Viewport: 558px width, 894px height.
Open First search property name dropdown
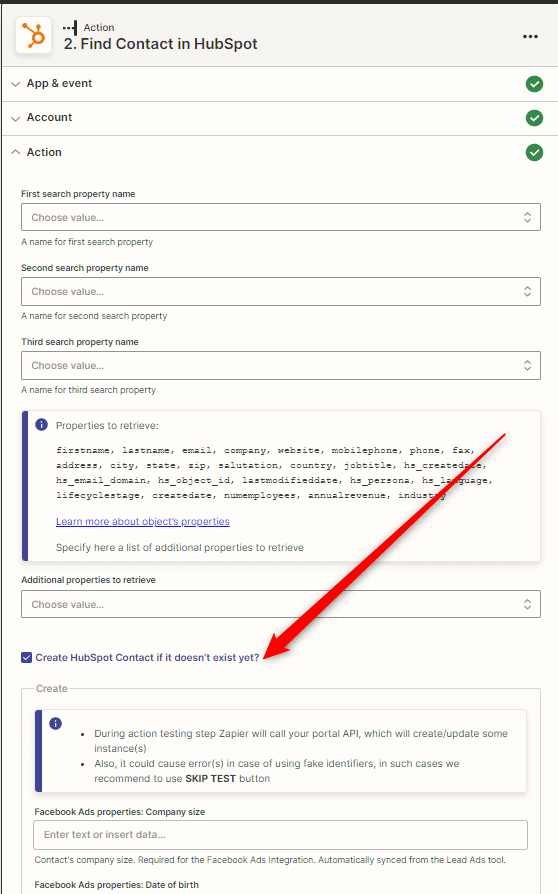[280, 217]
